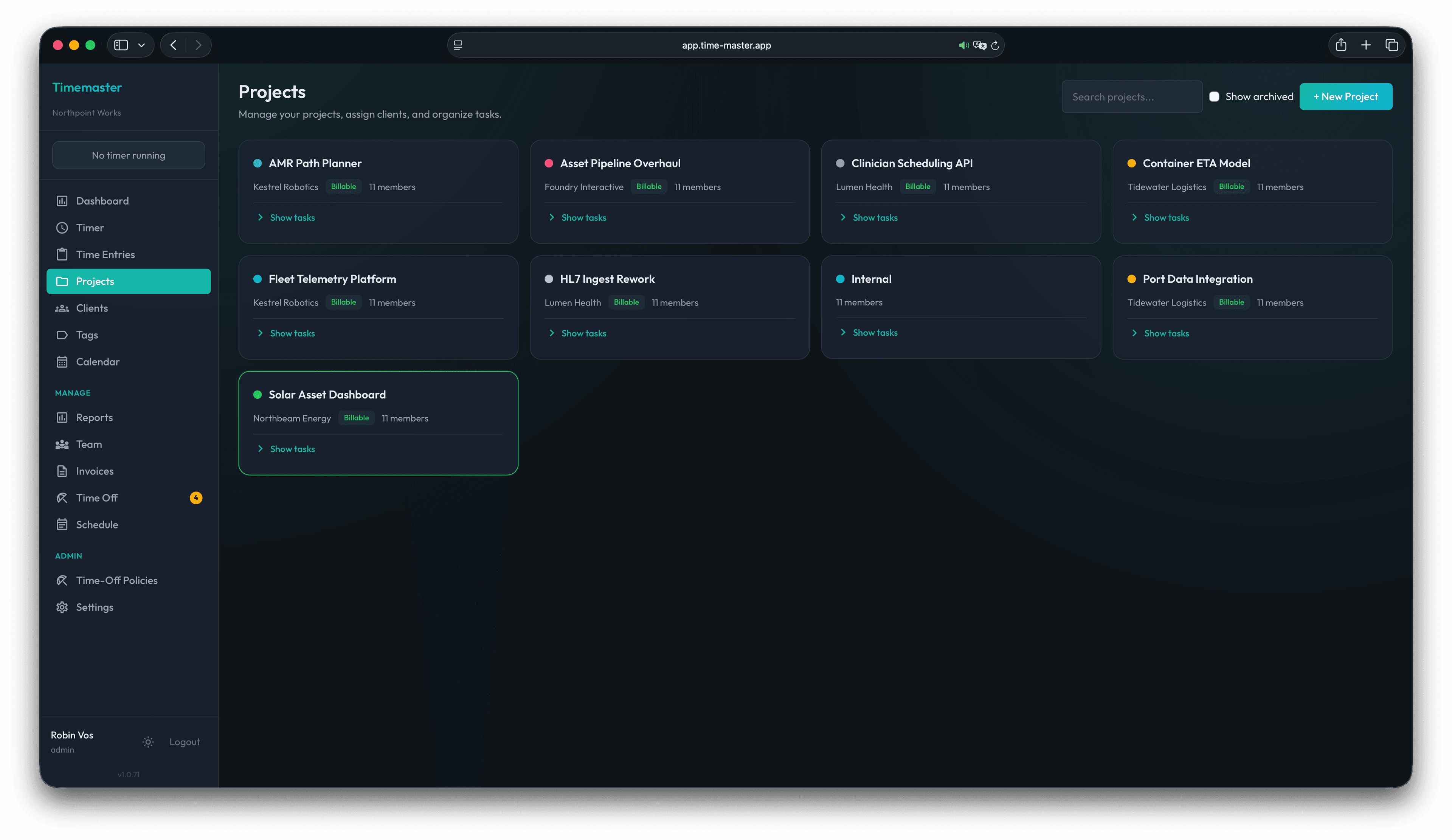This screenshot has width=1452, height=840.
Task: Toggle light theme with sun icon
Action: click(148, 742)
